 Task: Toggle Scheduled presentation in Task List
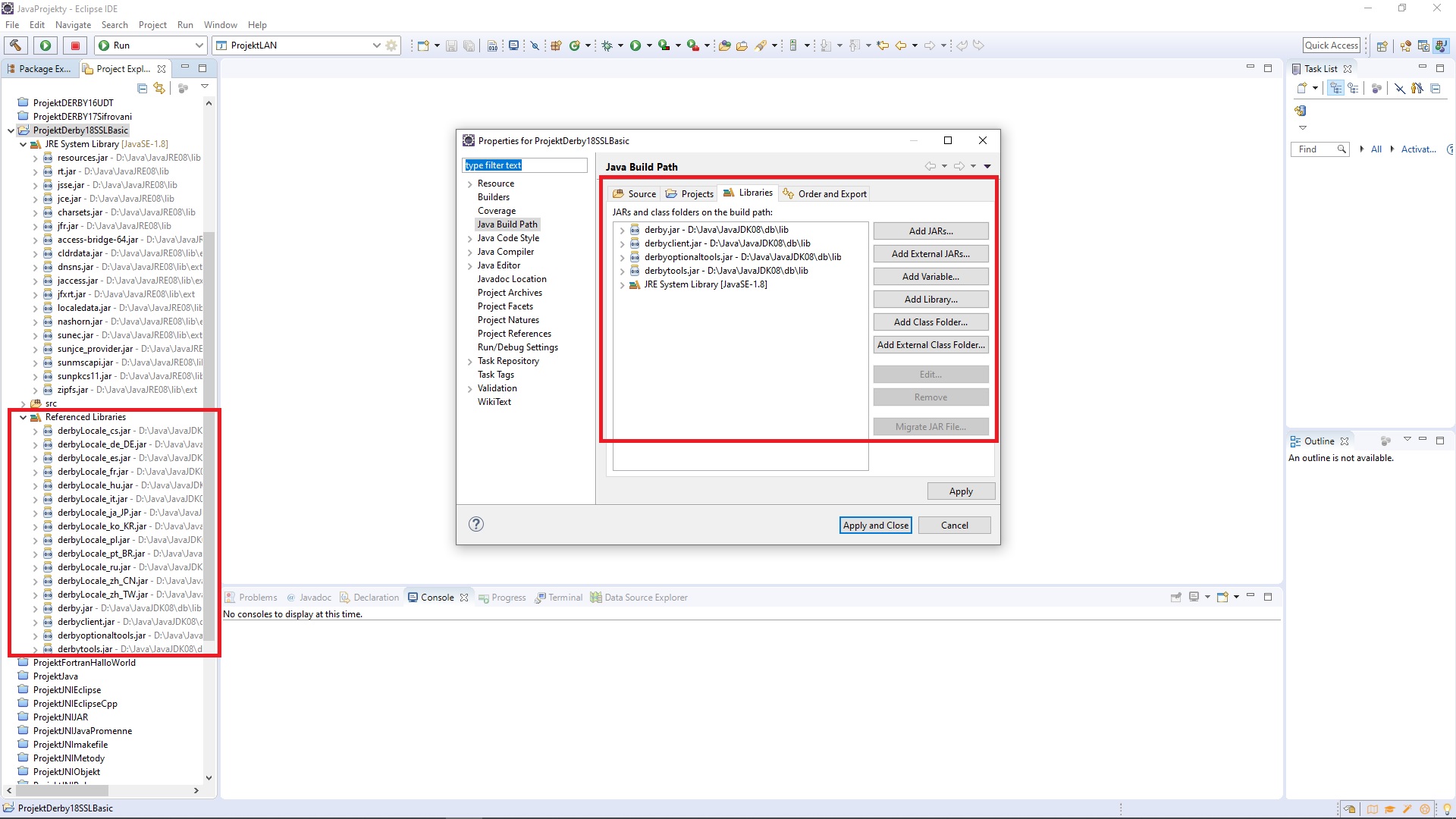(1353, 88)
